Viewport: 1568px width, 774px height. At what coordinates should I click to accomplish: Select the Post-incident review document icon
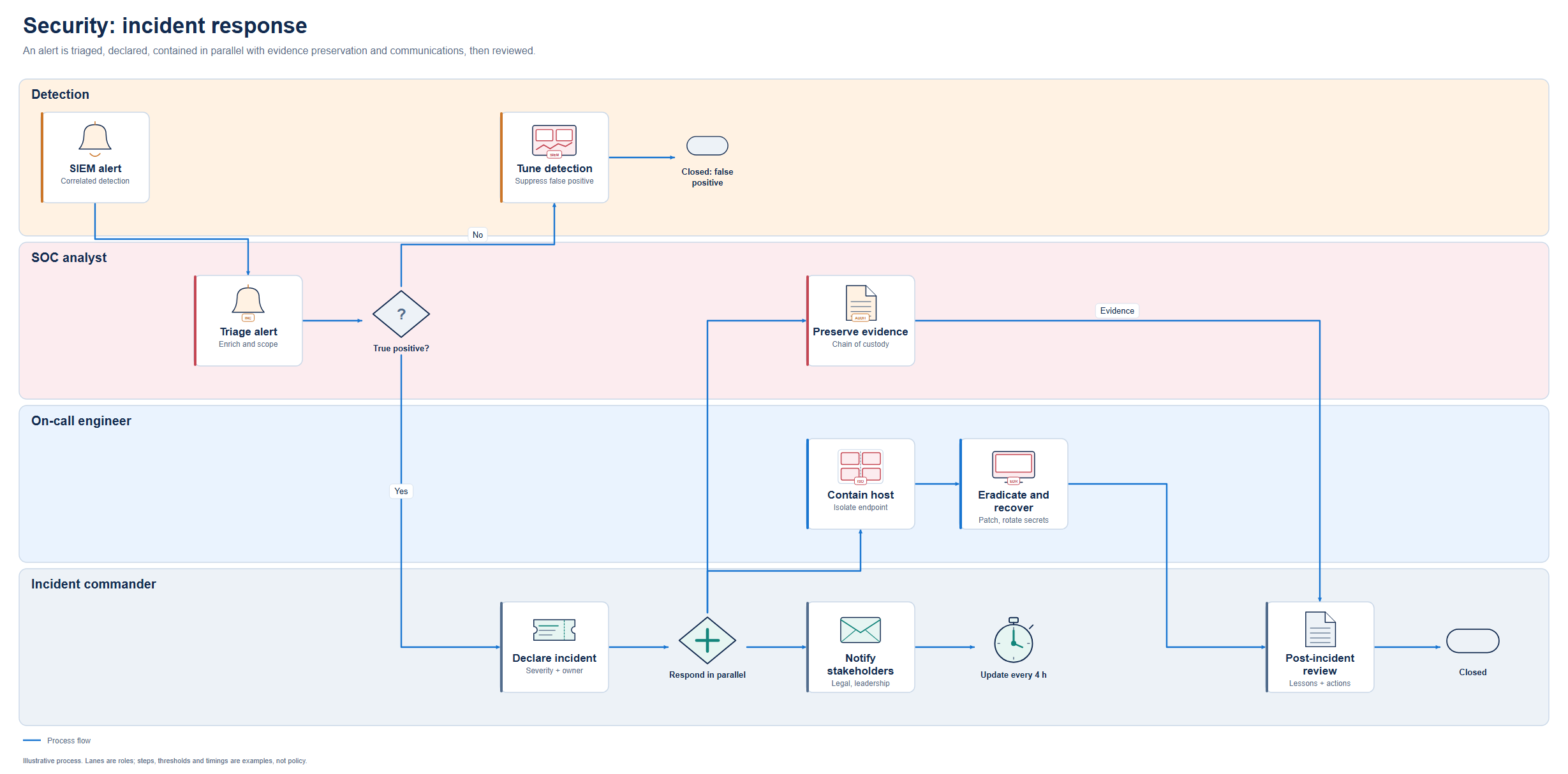[1320, 629]
